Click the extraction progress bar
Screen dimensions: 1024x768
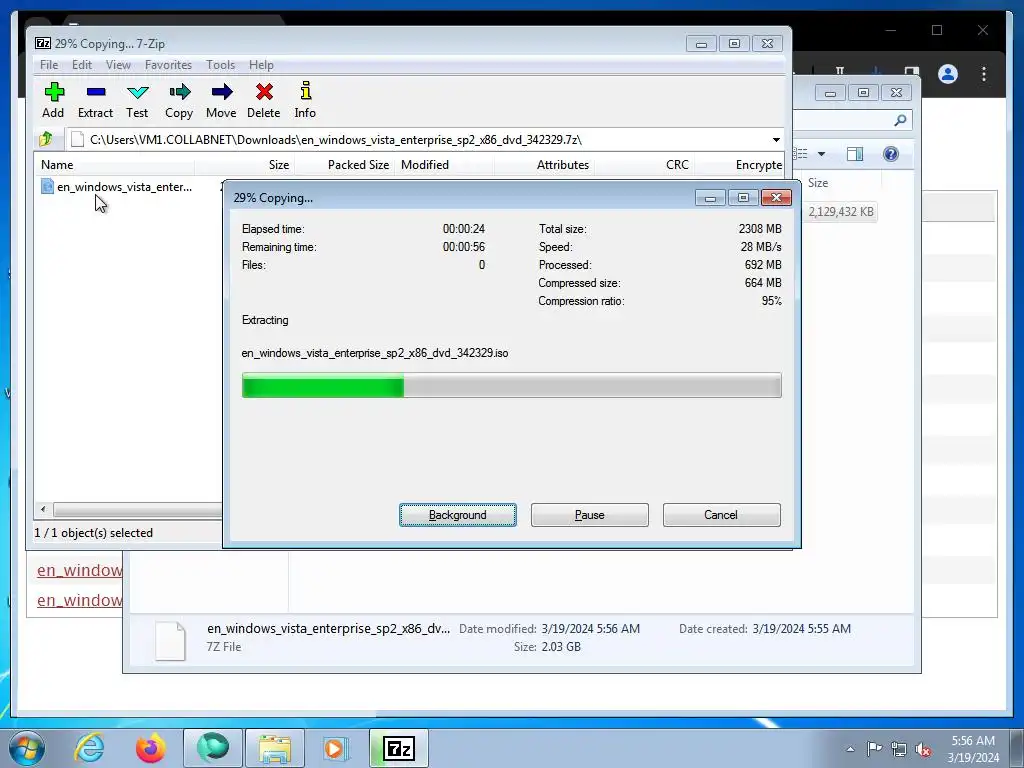tap(511, 385)
